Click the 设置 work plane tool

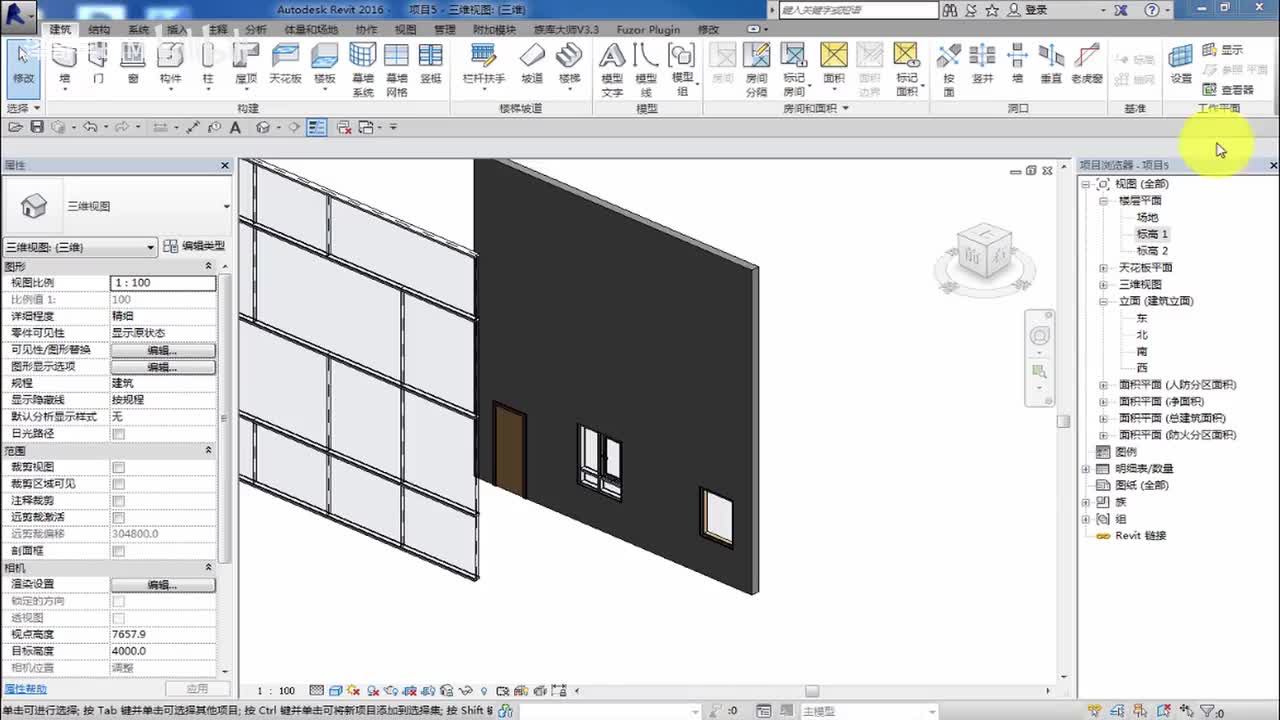[x=1181, y=64]
